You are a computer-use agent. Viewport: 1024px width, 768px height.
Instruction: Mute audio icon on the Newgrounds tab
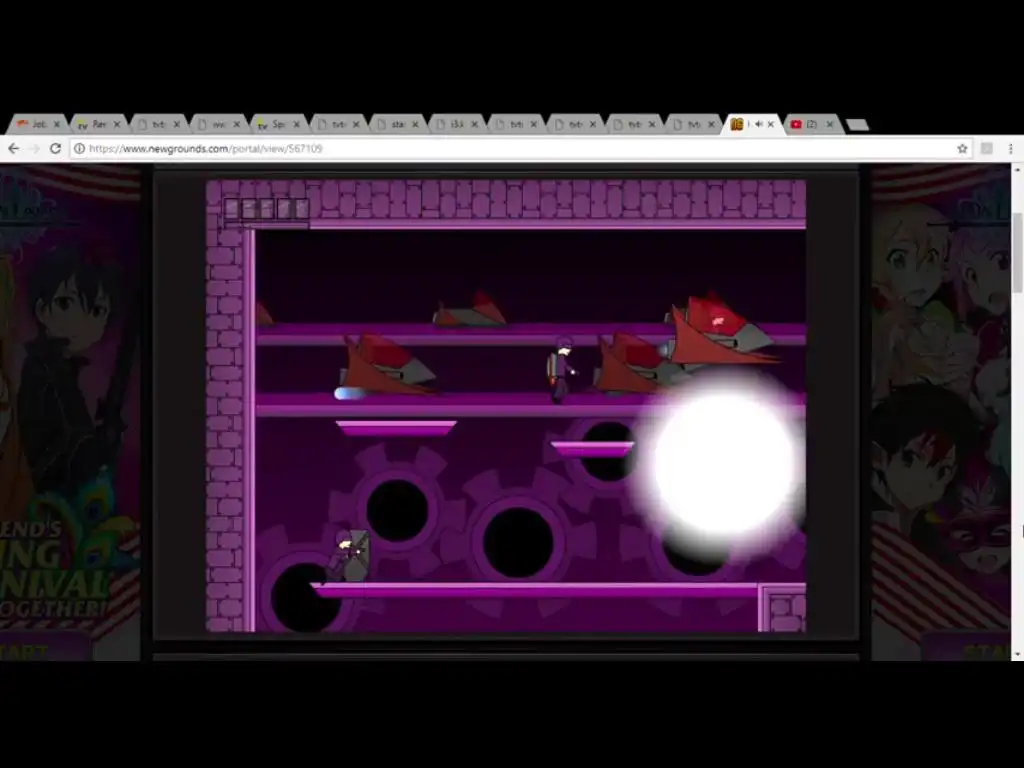(x=759, y=124)
